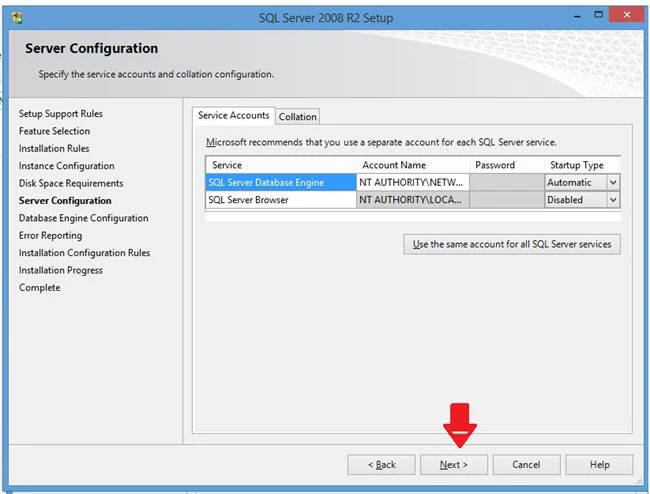Maximize the SQL Server Setup window
The image size is (650, 494).
598,15
